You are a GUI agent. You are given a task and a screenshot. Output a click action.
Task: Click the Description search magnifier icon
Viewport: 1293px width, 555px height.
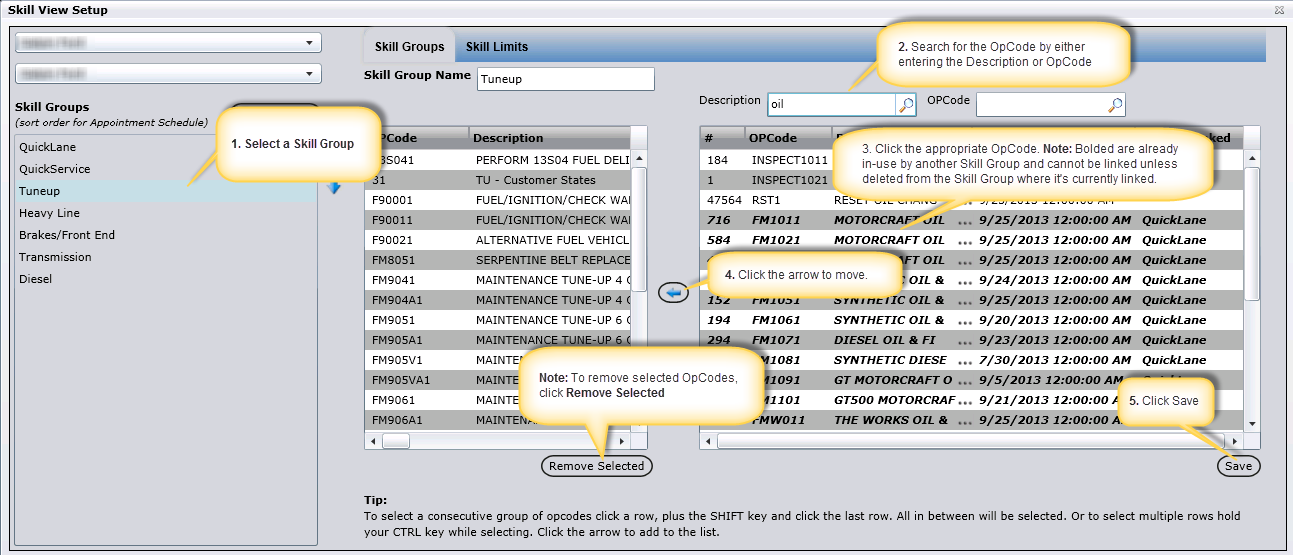point(905,104)
